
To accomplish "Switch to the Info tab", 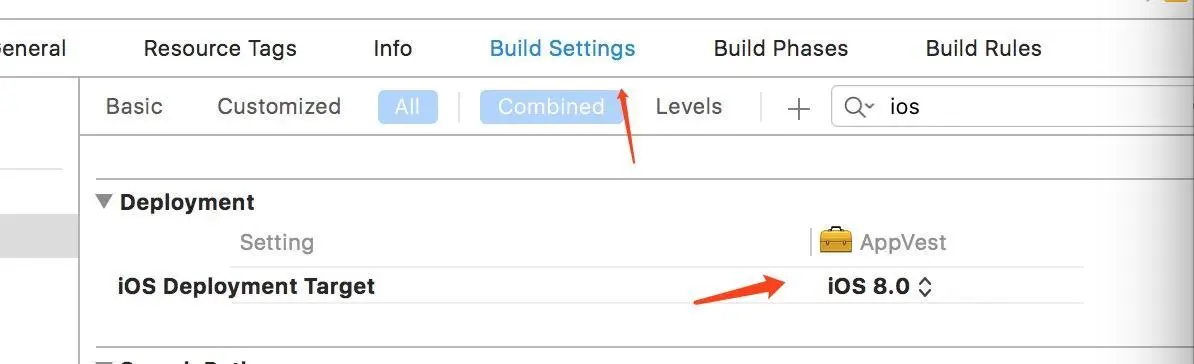I will (x=393, y=49).
